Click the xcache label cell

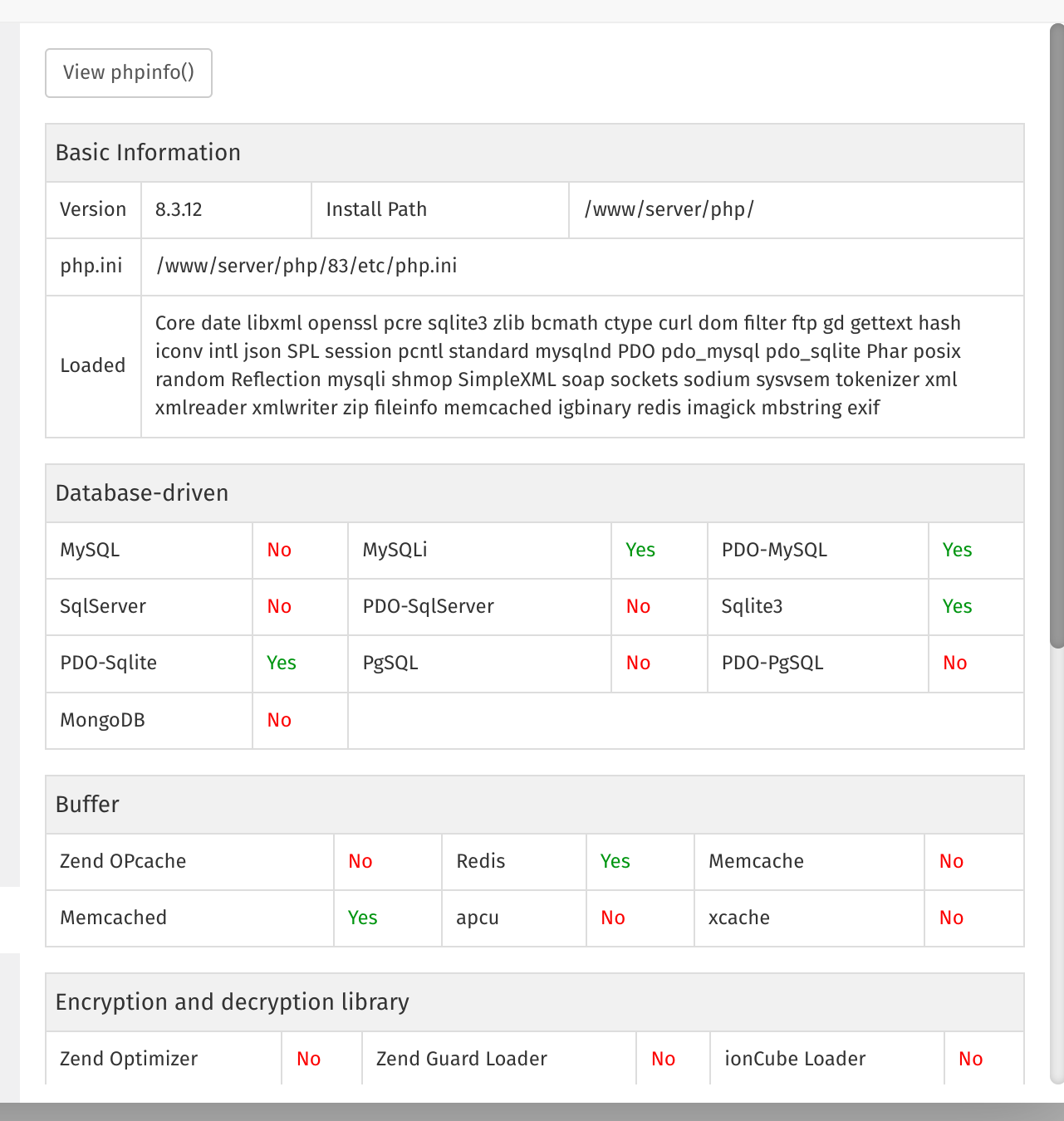pyautogui.click(x=739, y=918)
